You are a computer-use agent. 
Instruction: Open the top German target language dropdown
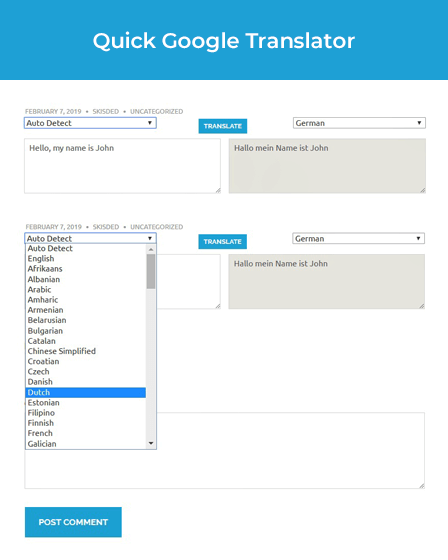pos(359,123)
